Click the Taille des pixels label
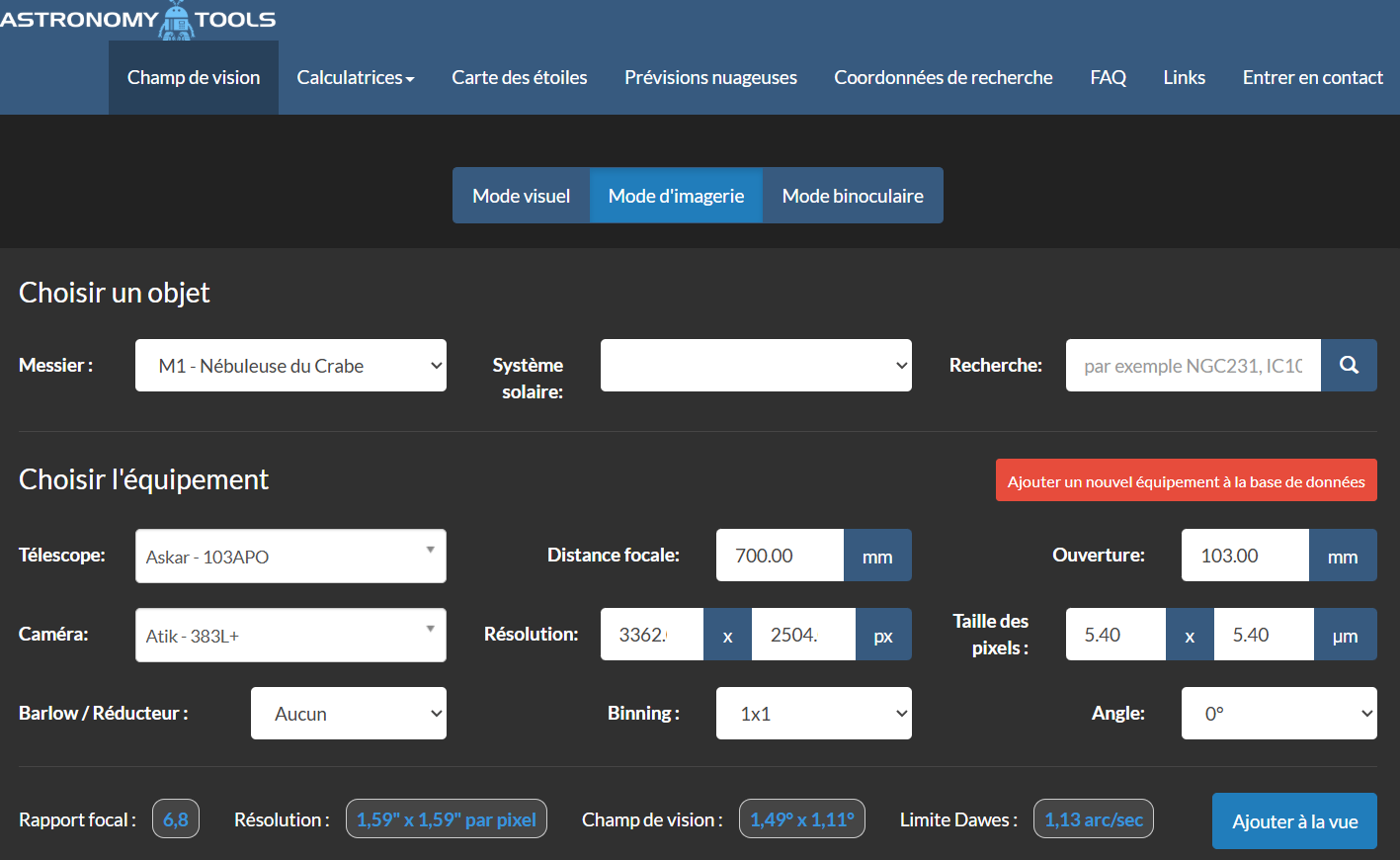The height and width of the screenshot is (860, 1400). (x=990, y=635)
